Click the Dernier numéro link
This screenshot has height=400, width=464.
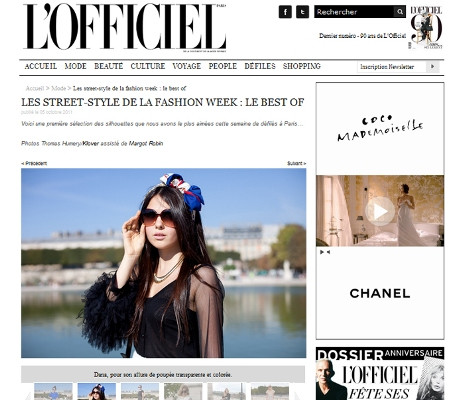tap(362, 36)
